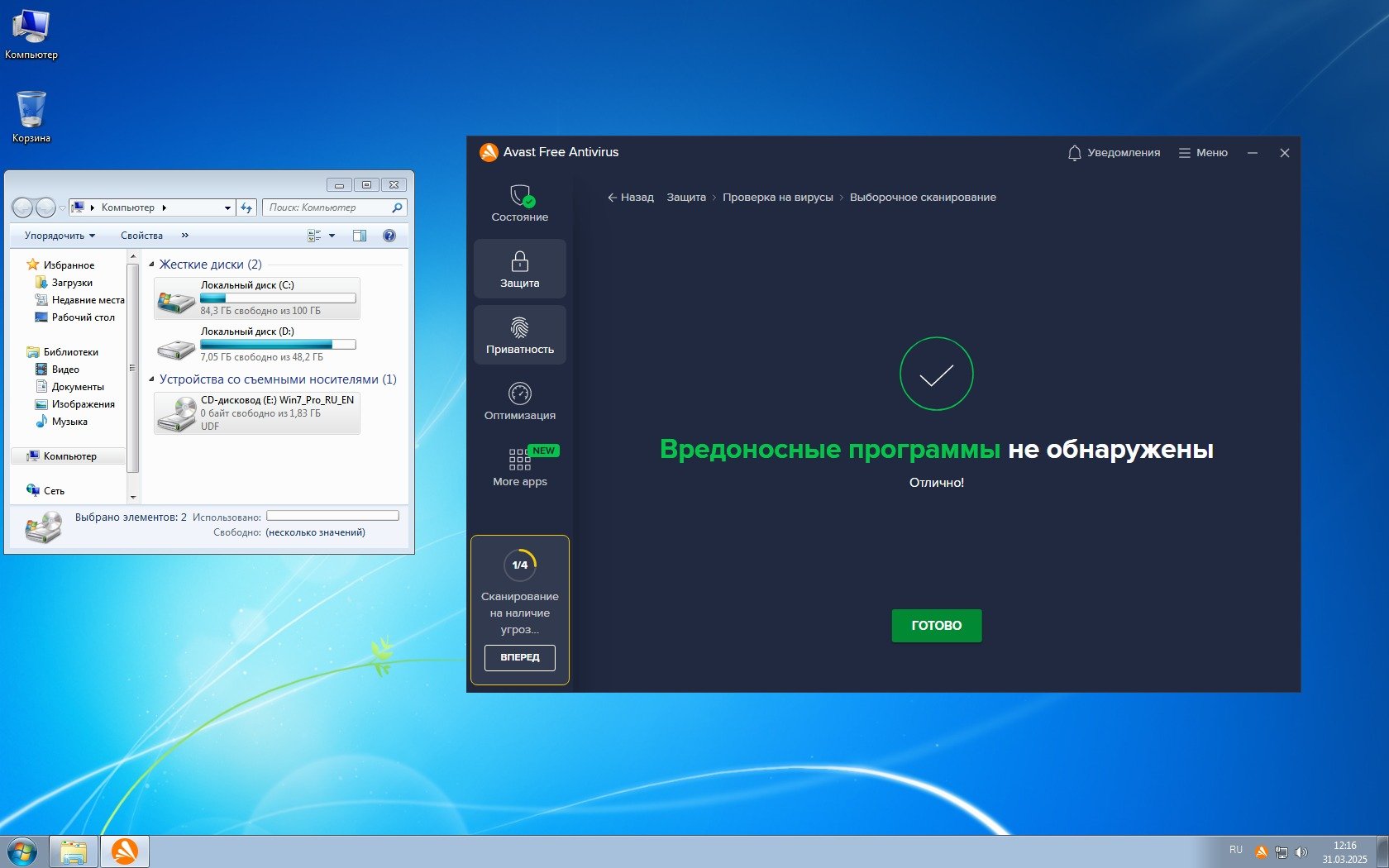Click the Properties toolbar item
Image resolution: width=1389 pixels, height=868 pixels.
coord(141,236)
